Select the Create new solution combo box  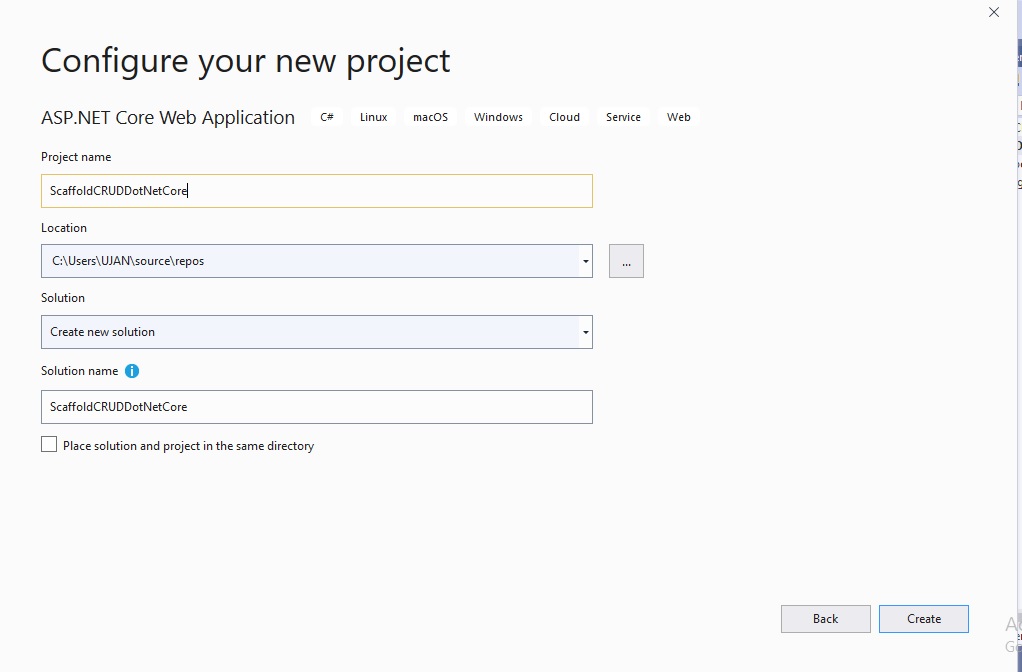(x=310, y=332)
